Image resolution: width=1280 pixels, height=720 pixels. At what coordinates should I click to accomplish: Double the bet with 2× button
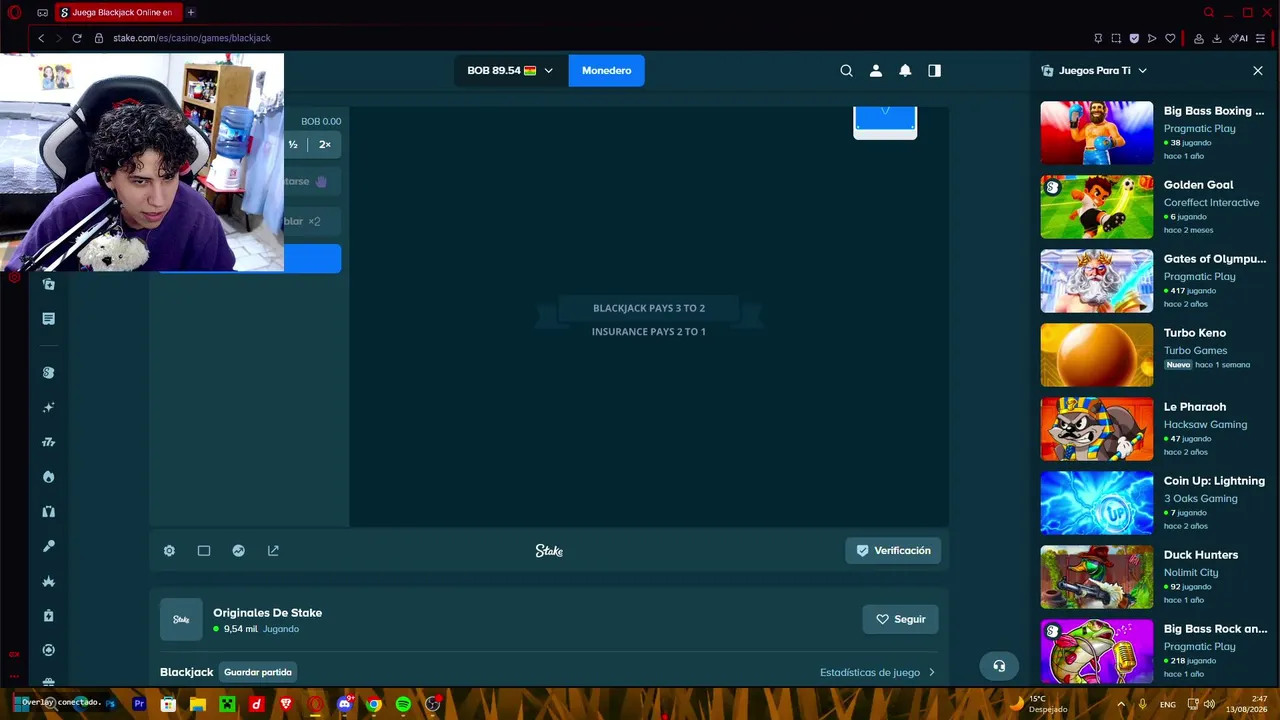(x=325, y=145)
